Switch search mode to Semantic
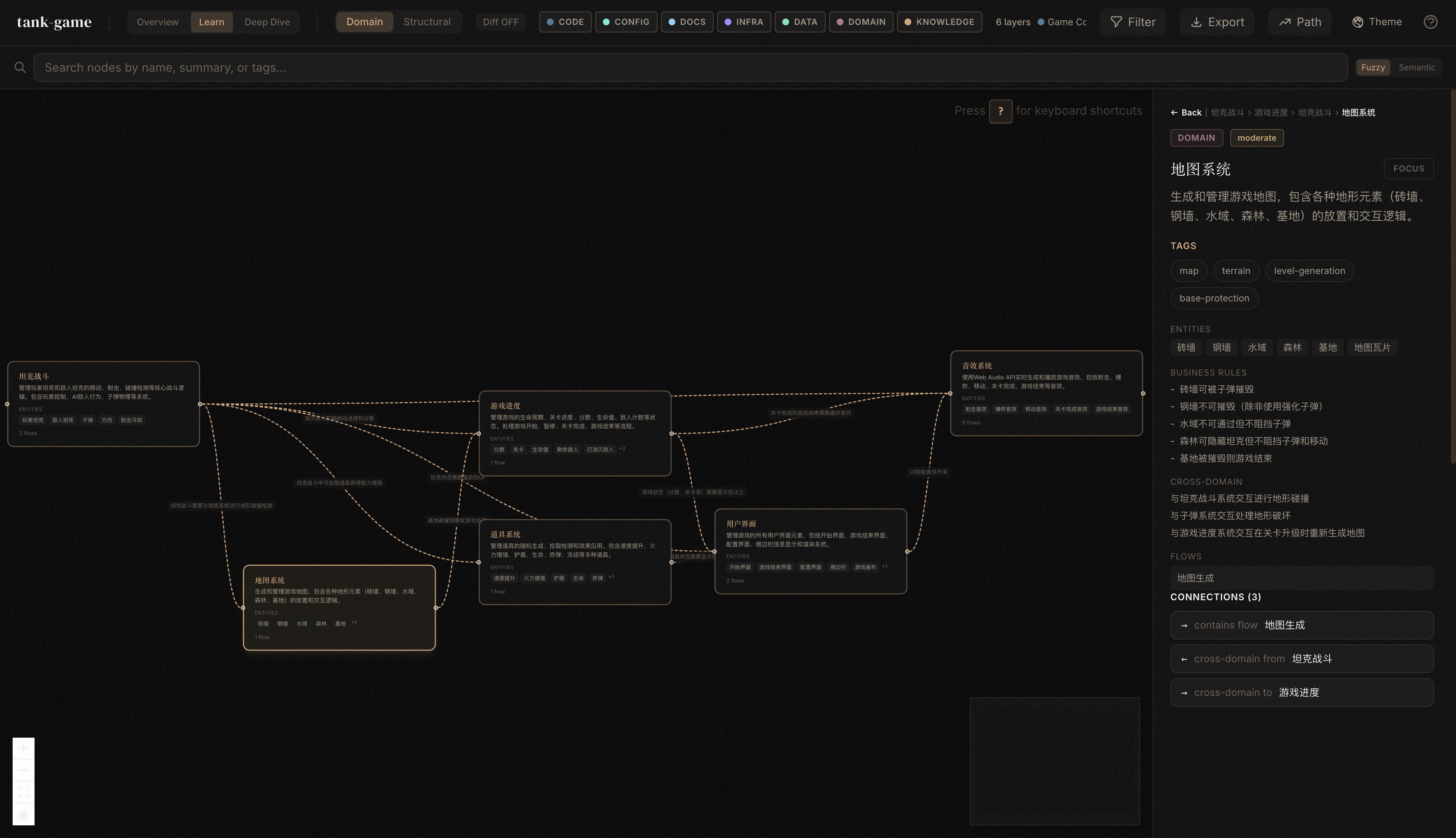The image size is (1456, 838). [x=1416, y=67]
